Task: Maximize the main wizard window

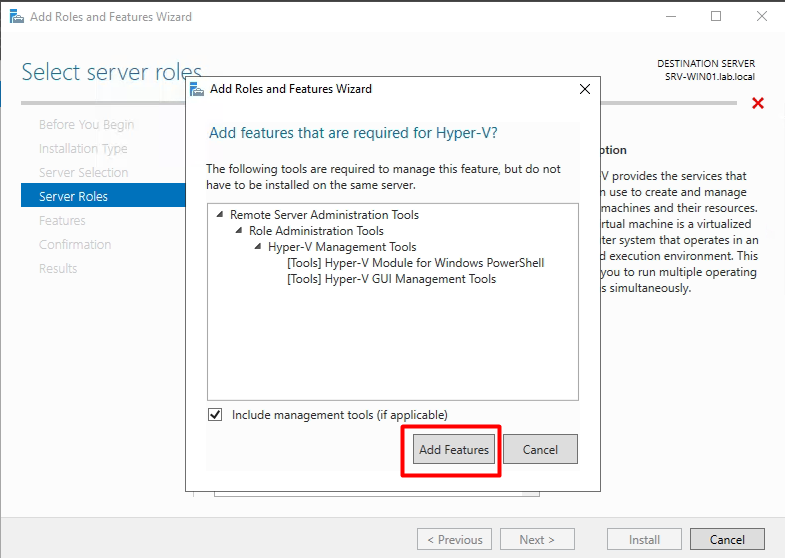Action: tap(716, 17)
